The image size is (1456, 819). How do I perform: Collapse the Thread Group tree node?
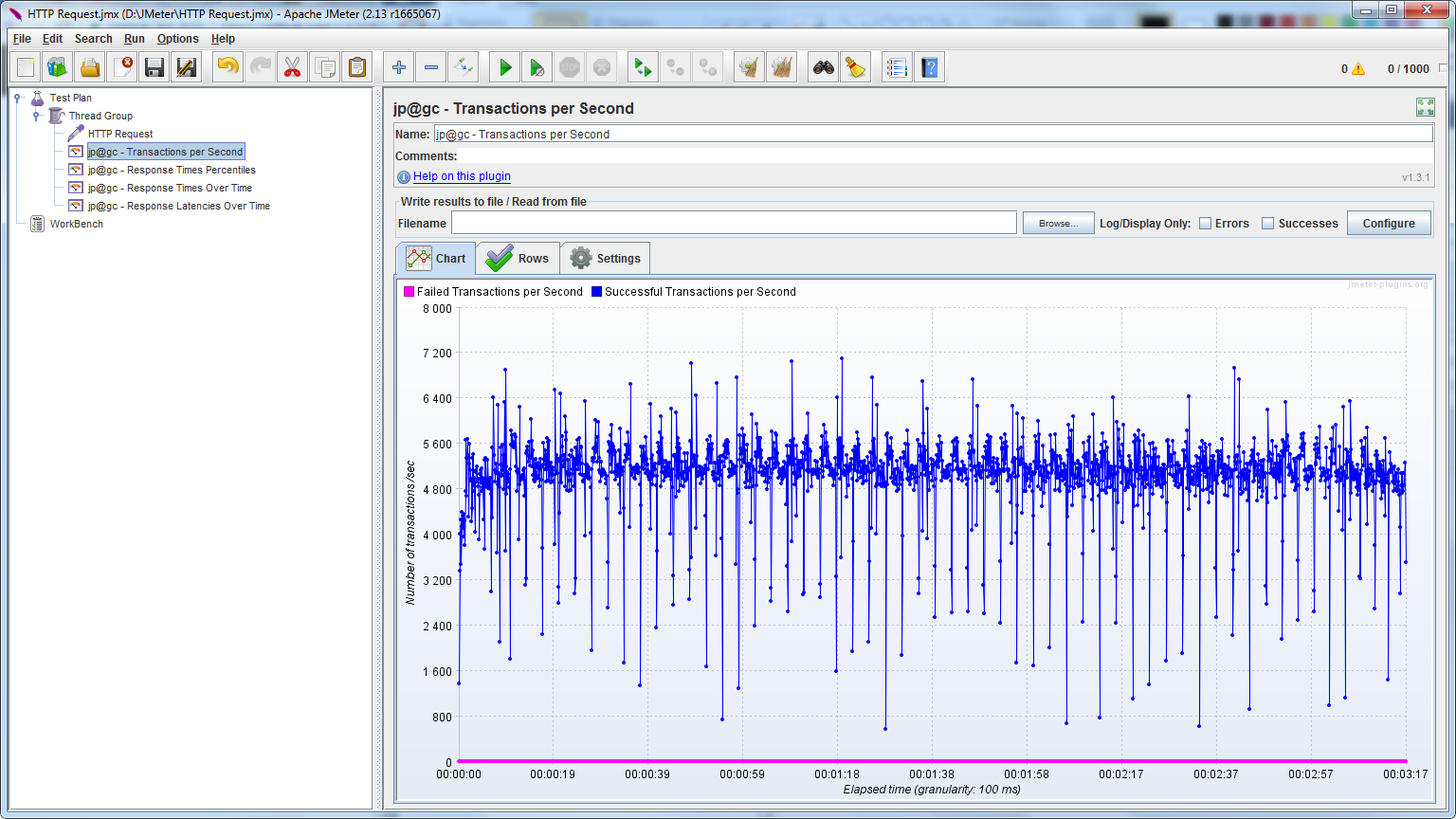tap(37, 116)
